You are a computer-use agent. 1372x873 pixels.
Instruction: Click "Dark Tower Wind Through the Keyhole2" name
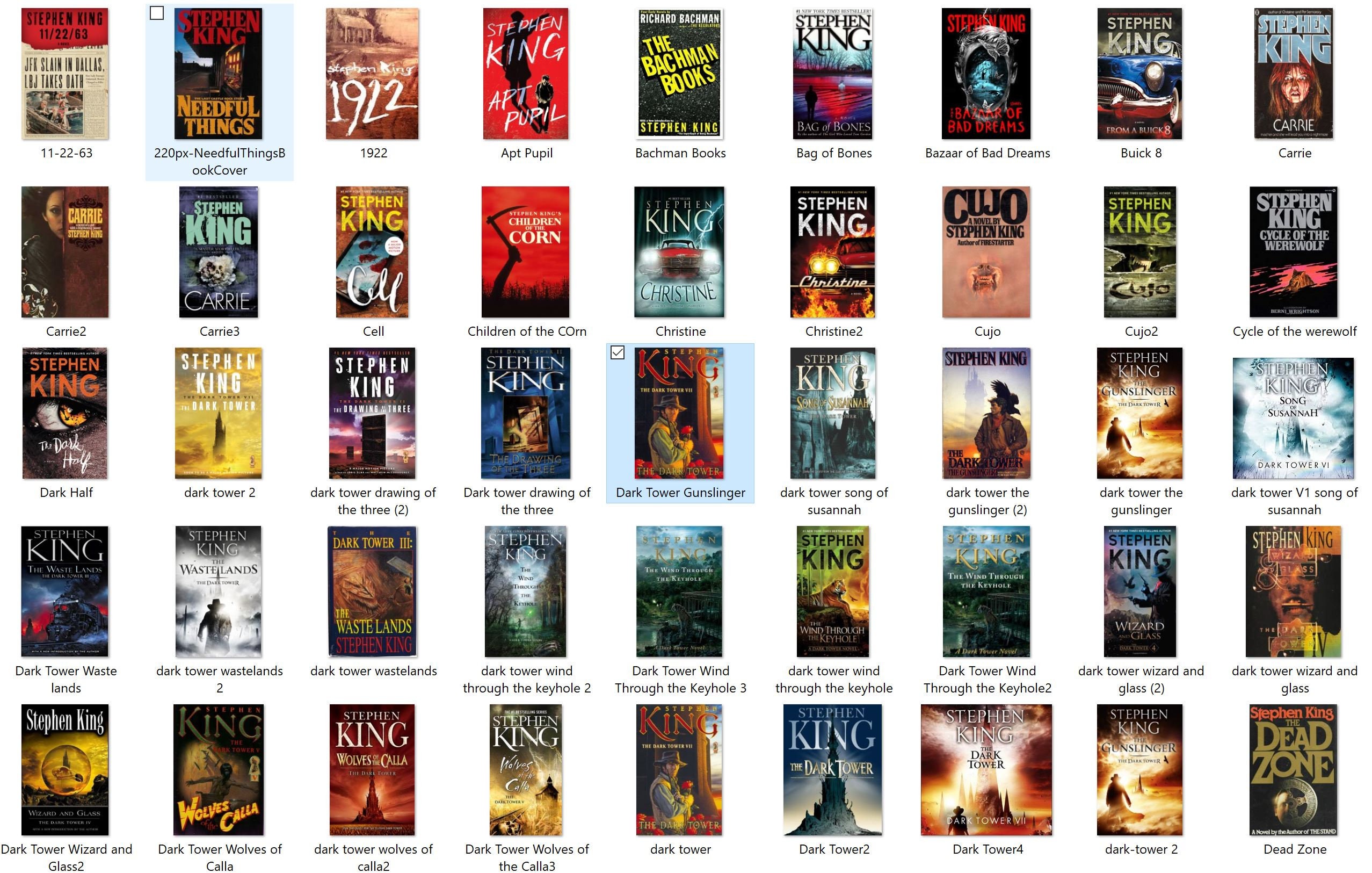[x=988, y=680]
